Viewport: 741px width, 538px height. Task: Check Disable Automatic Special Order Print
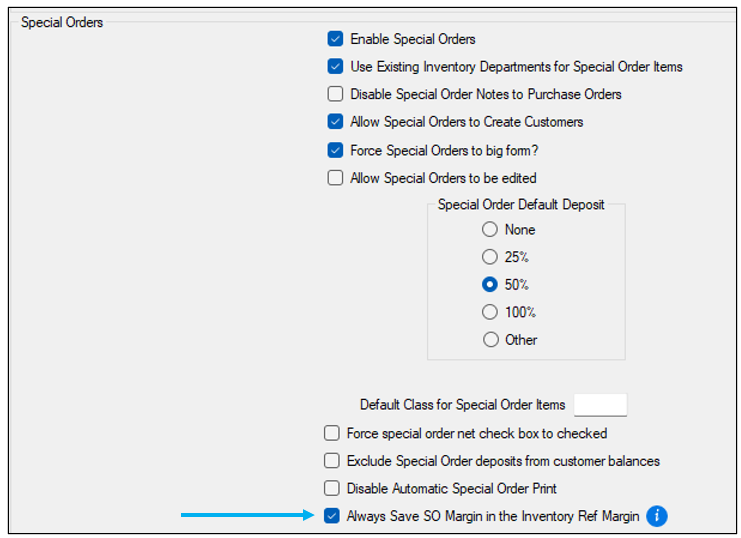pyautogui.click(x=332, y=489)
